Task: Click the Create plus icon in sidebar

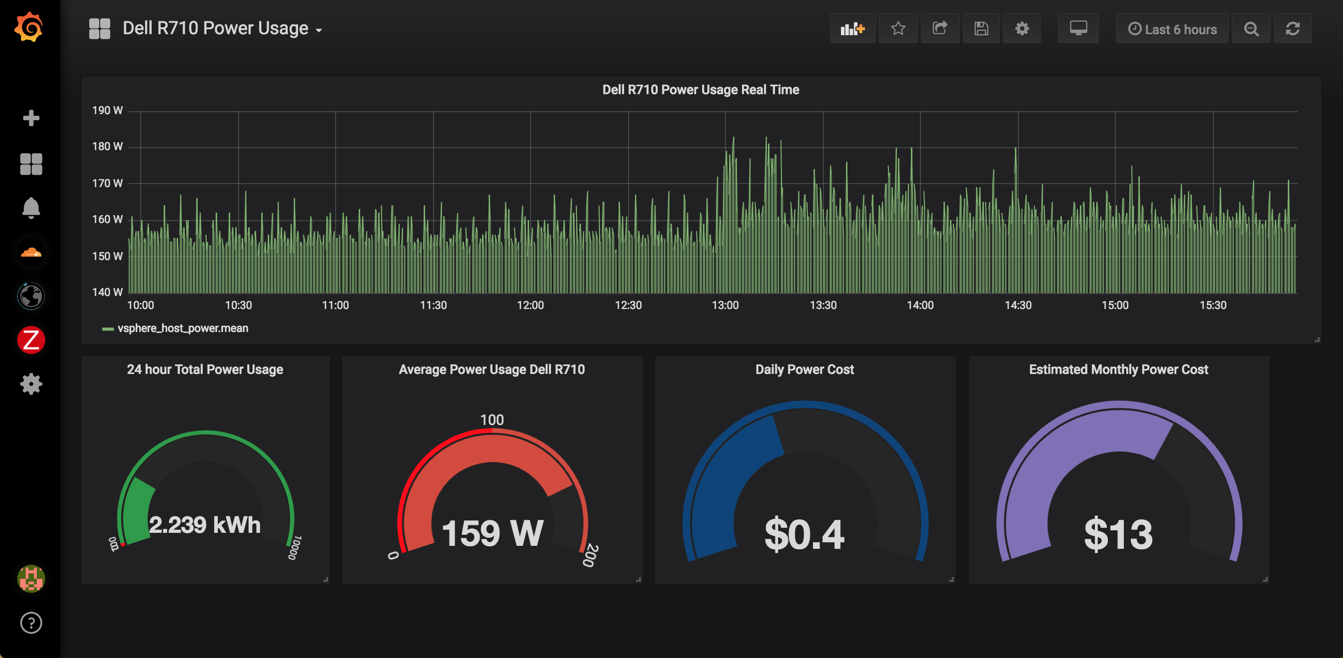Action: 31,118
